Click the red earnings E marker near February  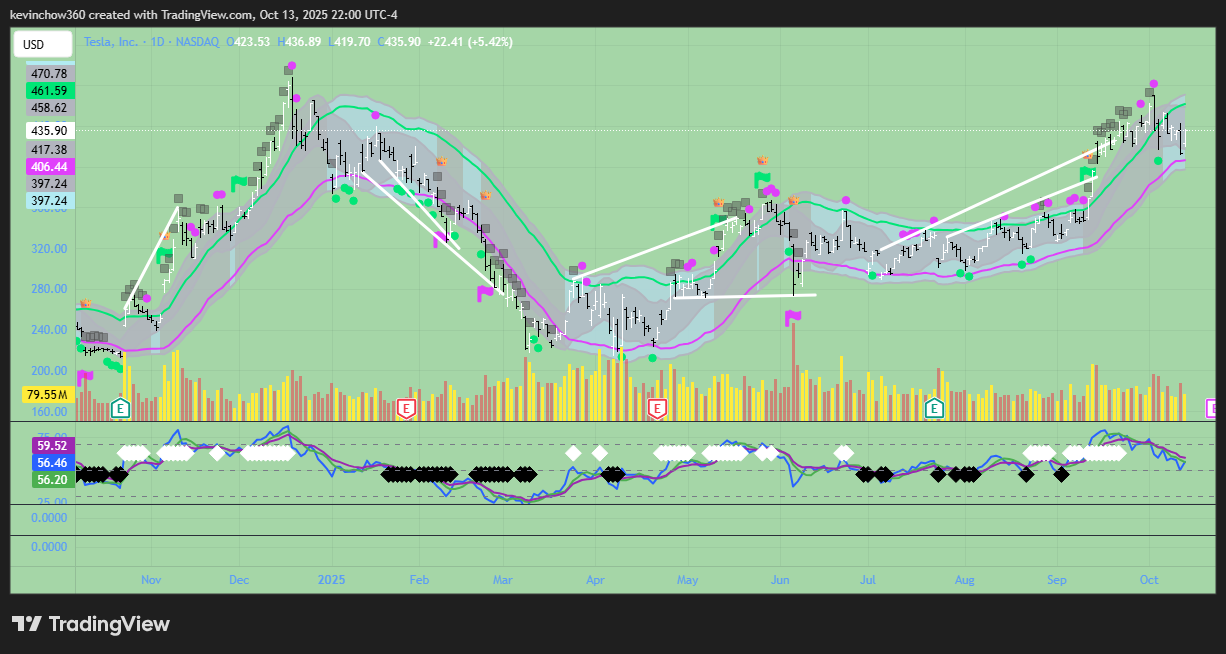coord(406,407)
